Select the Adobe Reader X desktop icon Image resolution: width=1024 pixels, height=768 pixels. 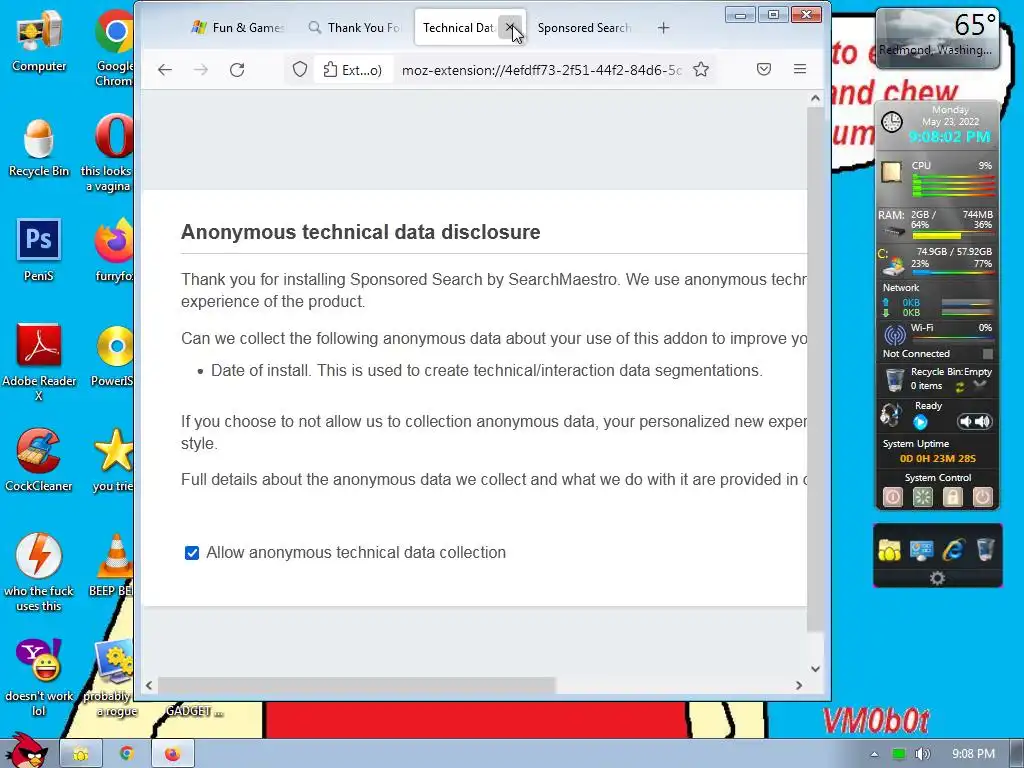pos(39,362)
